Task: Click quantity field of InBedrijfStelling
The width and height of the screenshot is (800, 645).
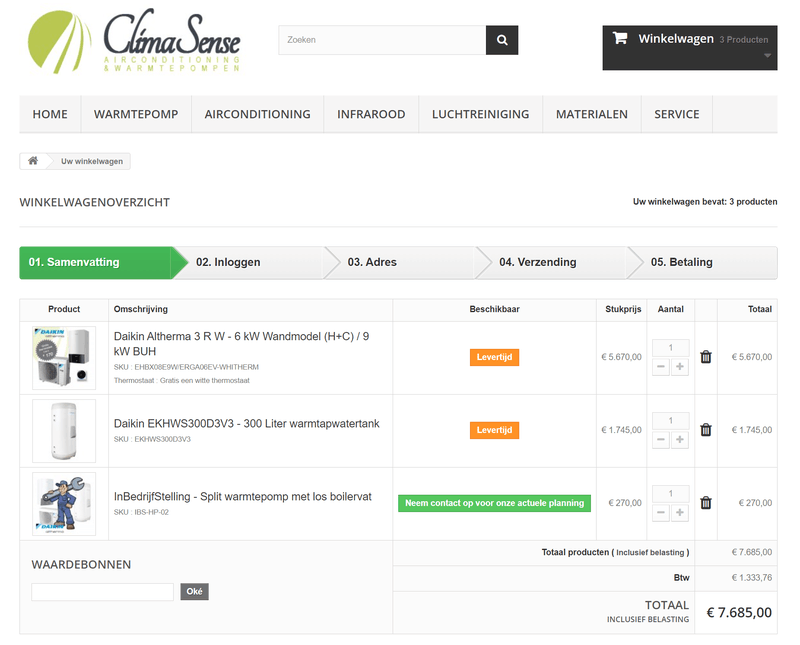Action: (x=670, y=493)
